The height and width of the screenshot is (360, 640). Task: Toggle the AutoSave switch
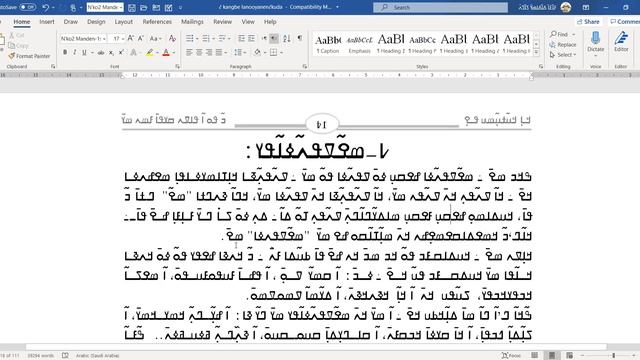27,7
